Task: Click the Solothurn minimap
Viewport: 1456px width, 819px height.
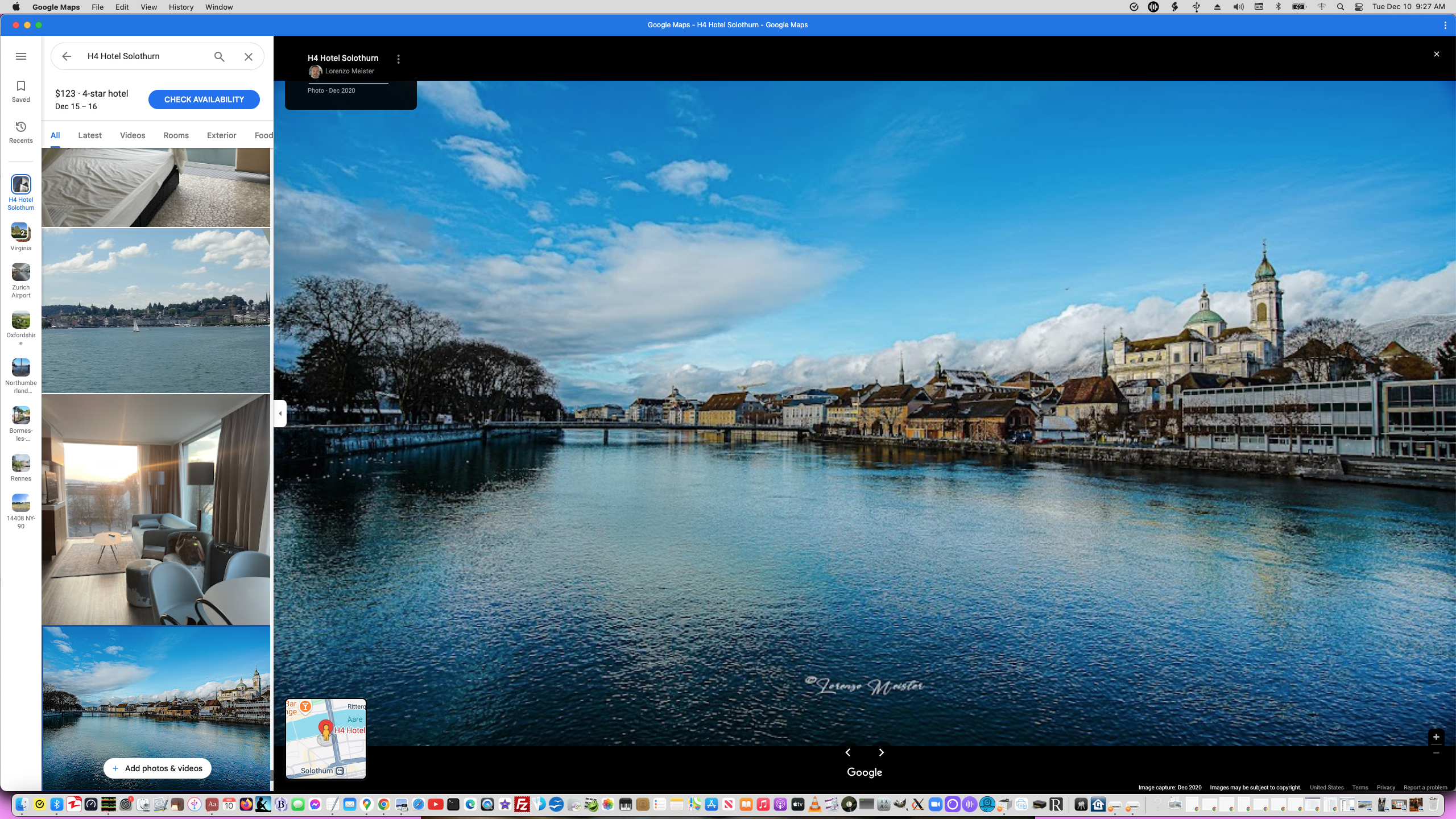Action: coord(326,739)
